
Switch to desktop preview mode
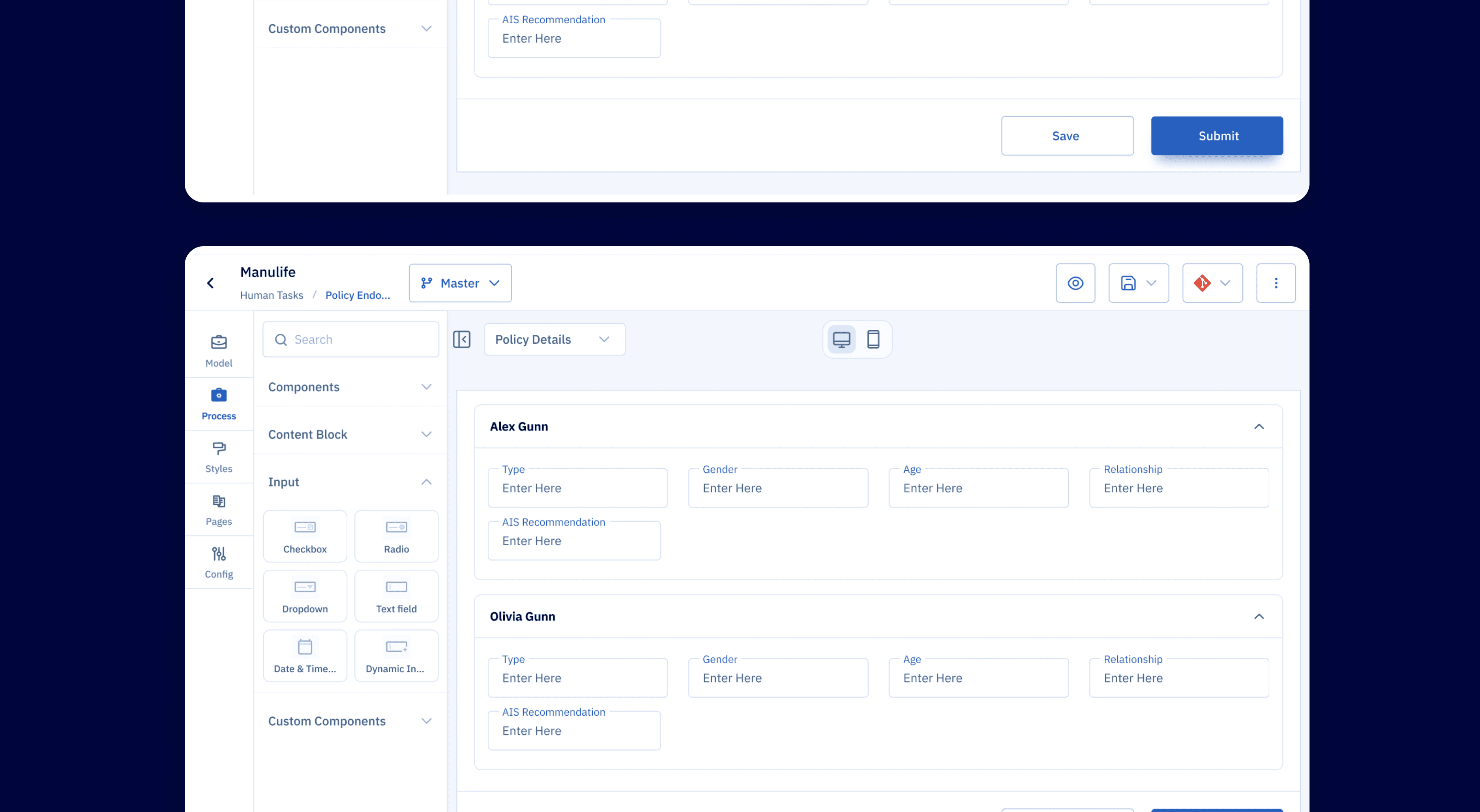point(841,339)
